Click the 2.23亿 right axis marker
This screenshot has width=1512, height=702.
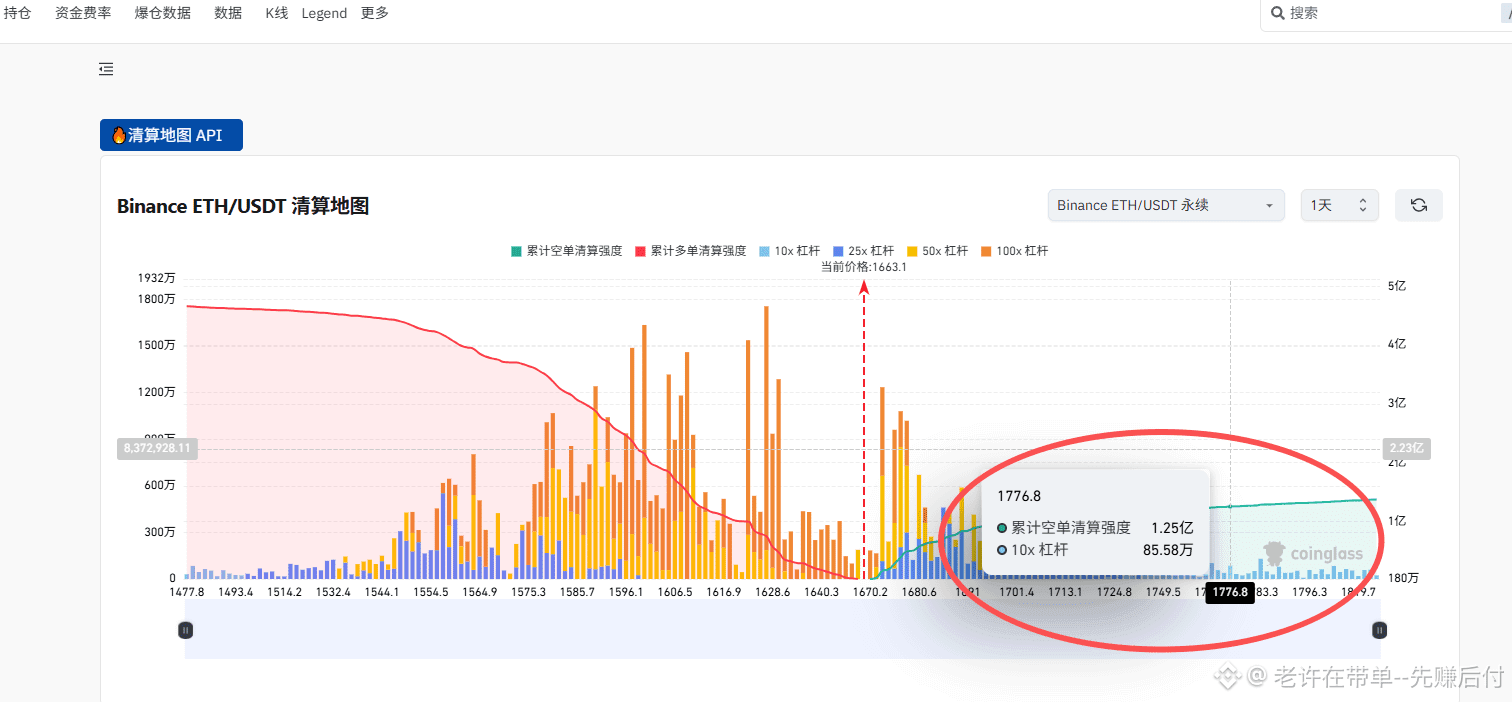[x=1406, y=448]
